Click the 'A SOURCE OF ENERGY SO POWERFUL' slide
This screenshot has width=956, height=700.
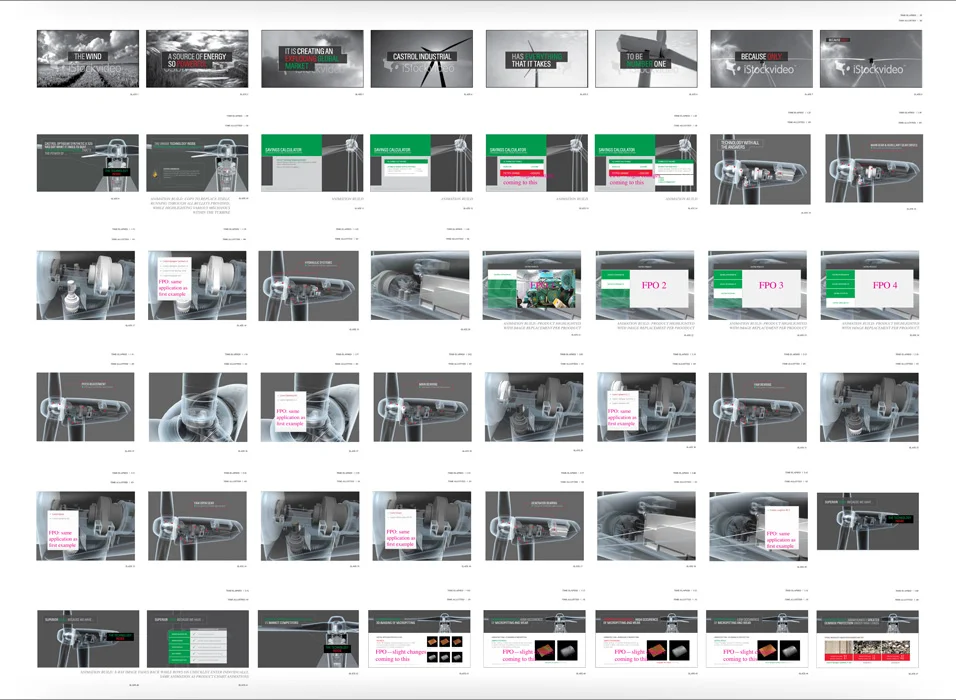coord(196,60)
